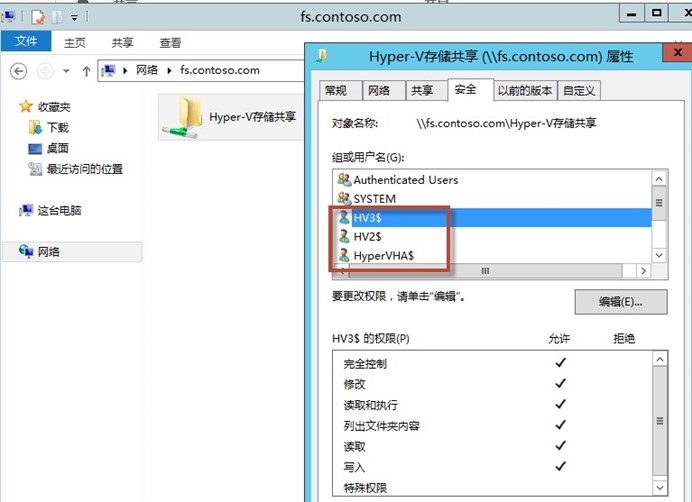Open the Hyper-V存储共享 shared folder icon
This screenshot has width=692, height=502.
click(x=182, y=117)
